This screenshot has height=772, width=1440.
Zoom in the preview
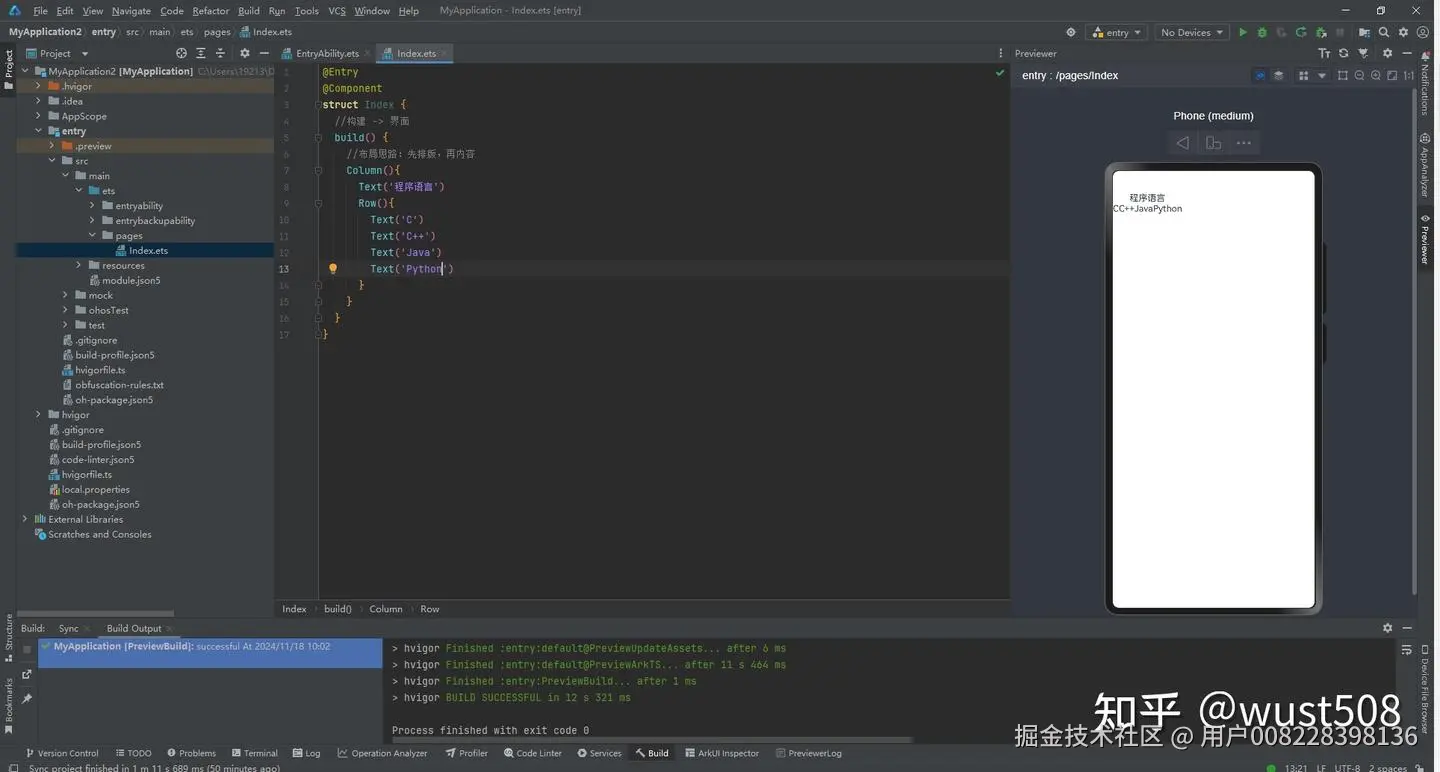(1376, 76)
